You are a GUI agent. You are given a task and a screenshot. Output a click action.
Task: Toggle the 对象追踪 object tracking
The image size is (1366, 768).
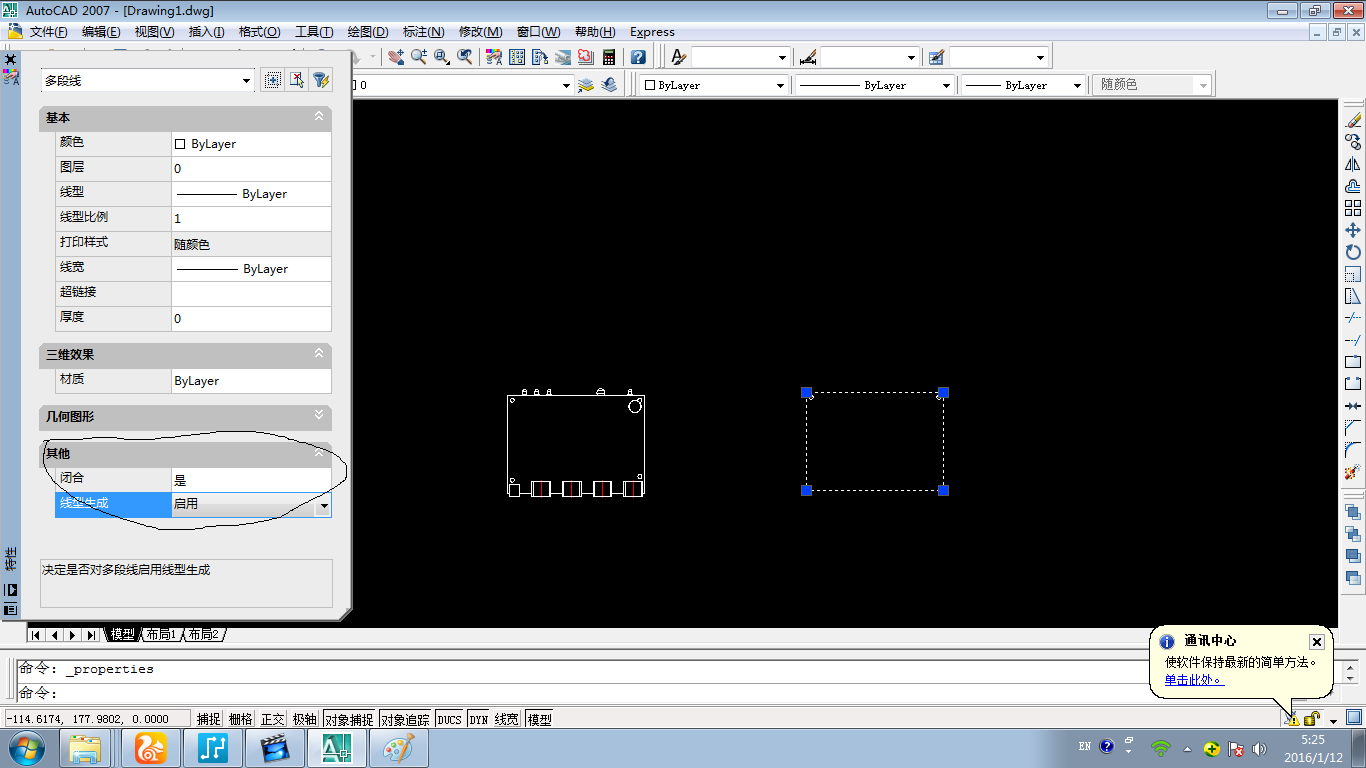tap(405, 719)
